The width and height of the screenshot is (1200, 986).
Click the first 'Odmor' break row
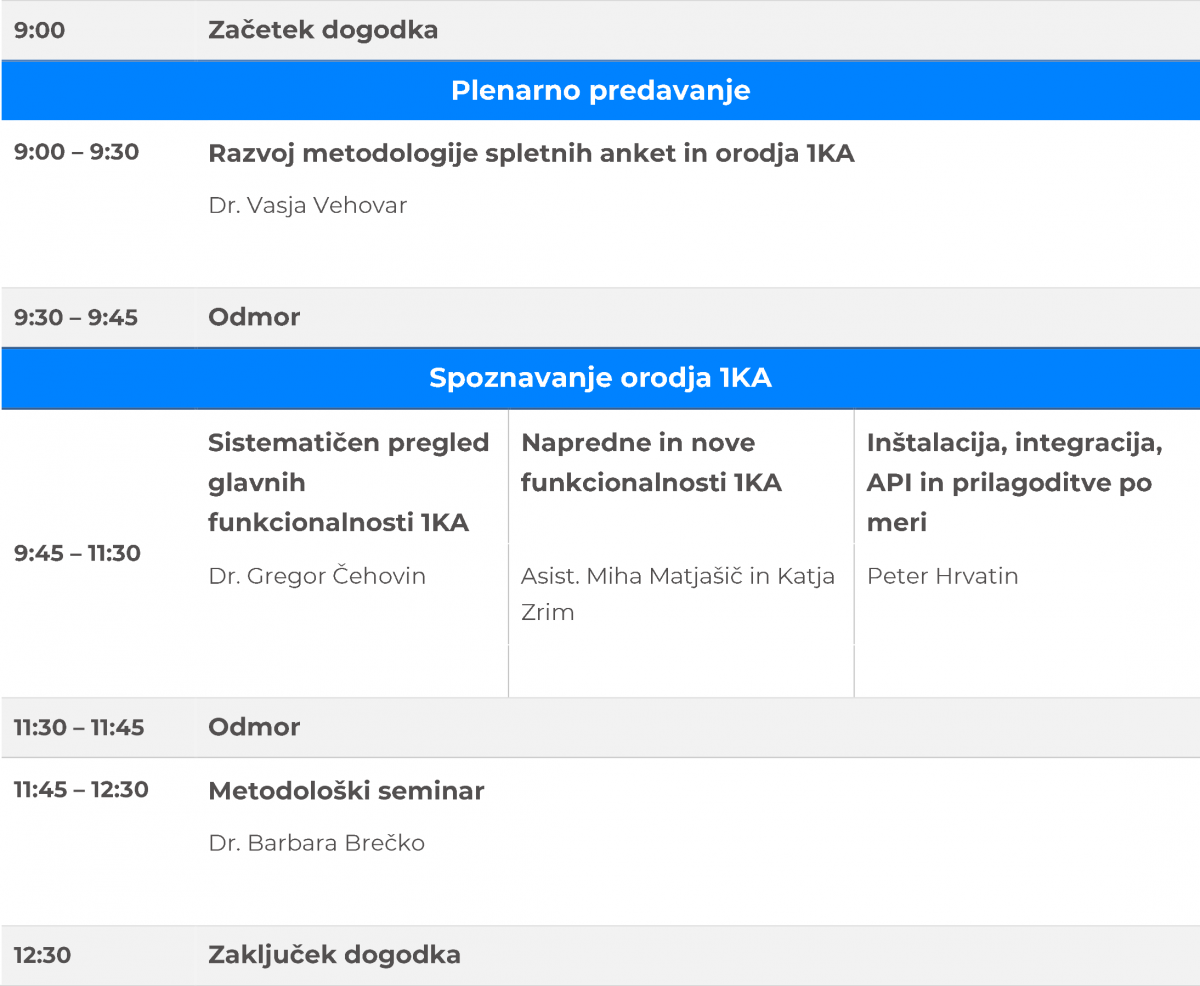tap(254, 317)
